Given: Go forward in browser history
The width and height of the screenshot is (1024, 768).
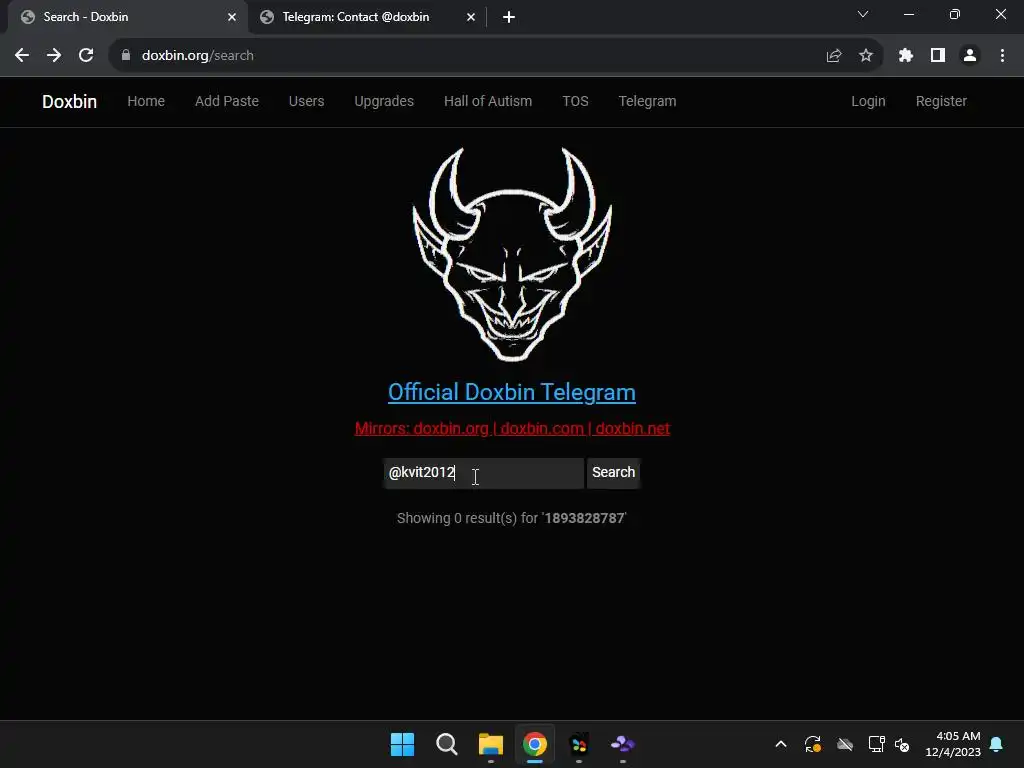Looking at the screenshot, I should (54, 56).
